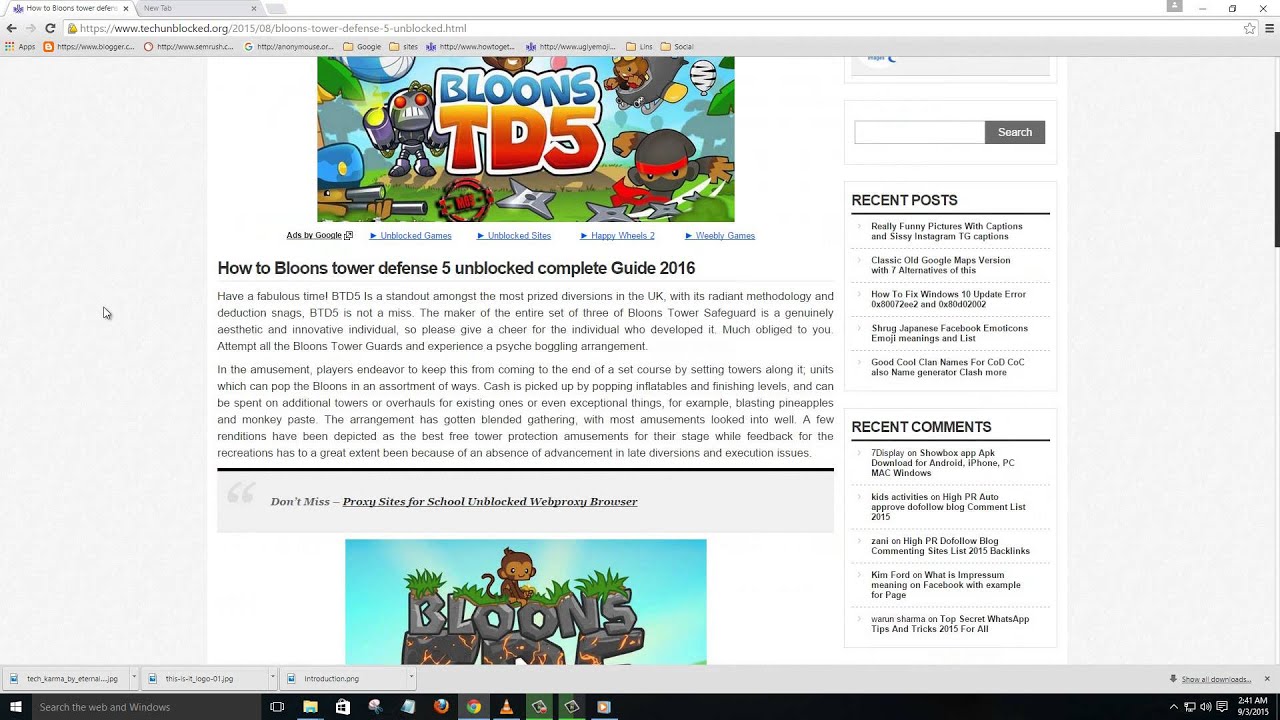Viewport: 1280px width, 720px height.
Task: Open the Chrome hamburger menu
Action: click(1269, 28)
